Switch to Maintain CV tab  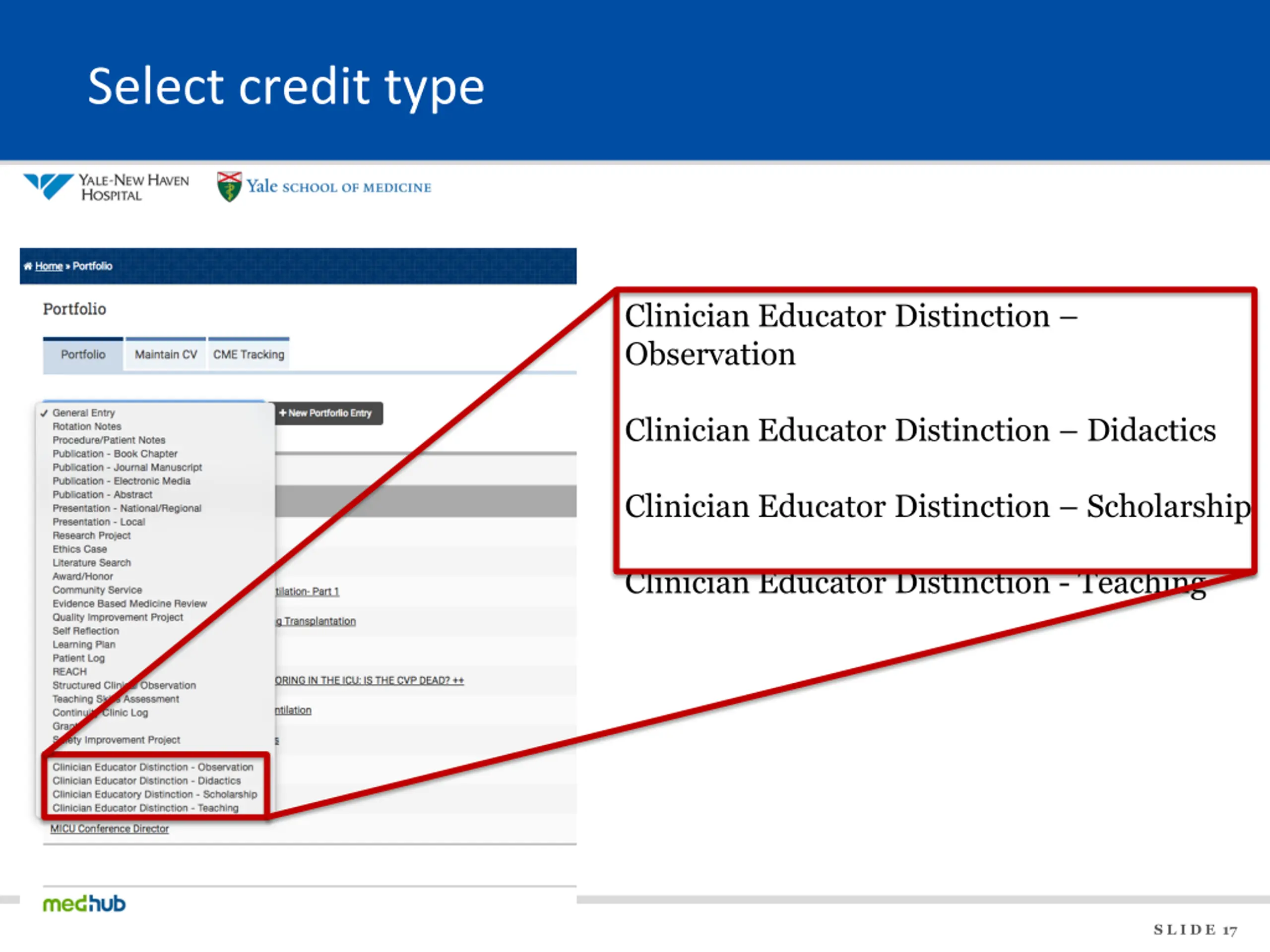tap(165, 355)
